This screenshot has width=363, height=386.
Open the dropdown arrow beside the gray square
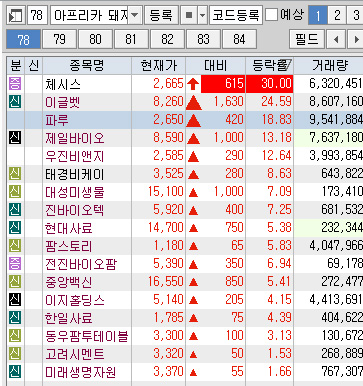(x=202, y=15)
